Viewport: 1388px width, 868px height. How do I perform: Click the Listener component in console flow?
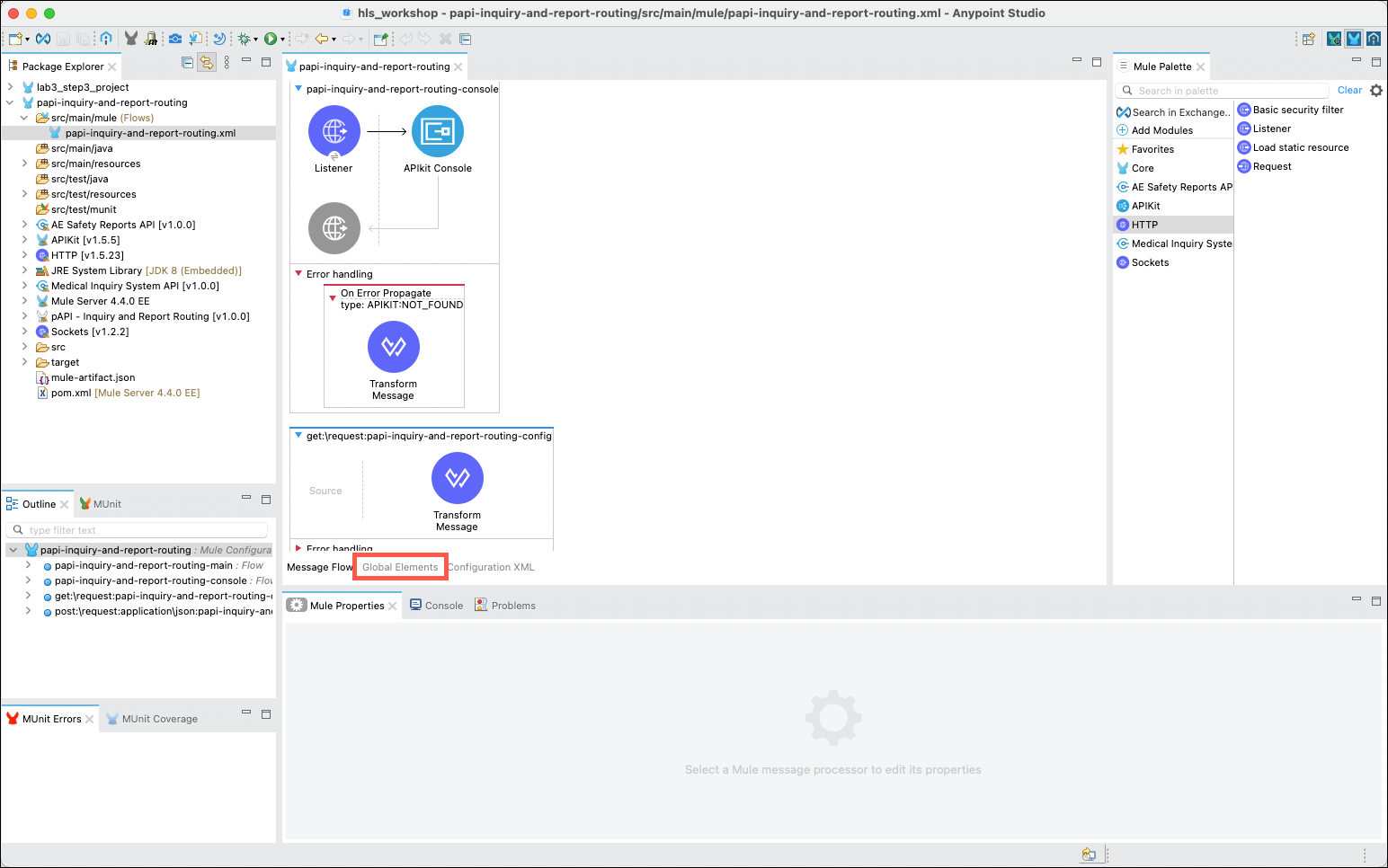coord(334,131)
